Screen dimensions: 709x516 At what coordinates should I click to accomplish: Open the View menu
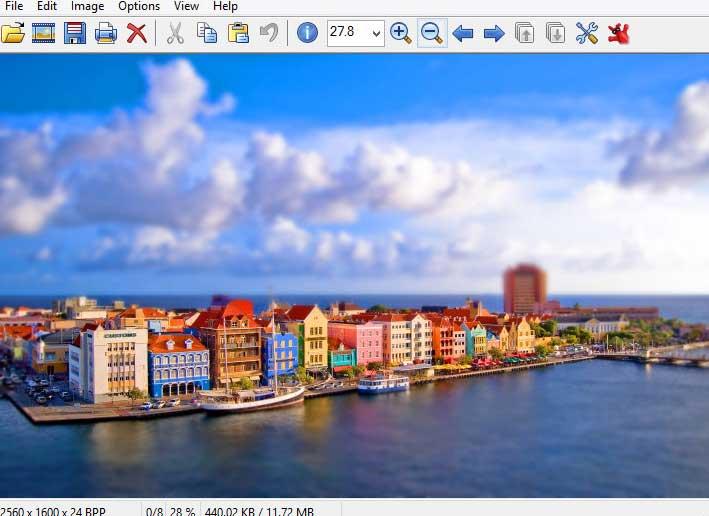(x=186, y=6)
